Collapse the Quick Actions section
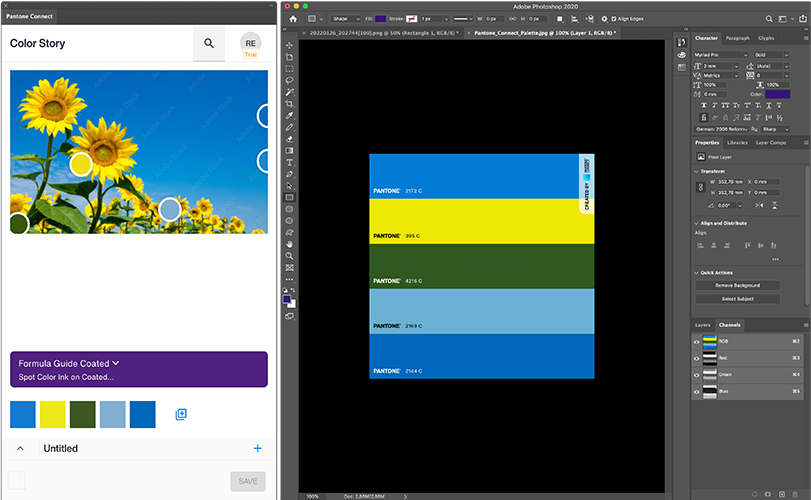Image resolution: width=811 pixels, height=500 pixels. (696, 272)
